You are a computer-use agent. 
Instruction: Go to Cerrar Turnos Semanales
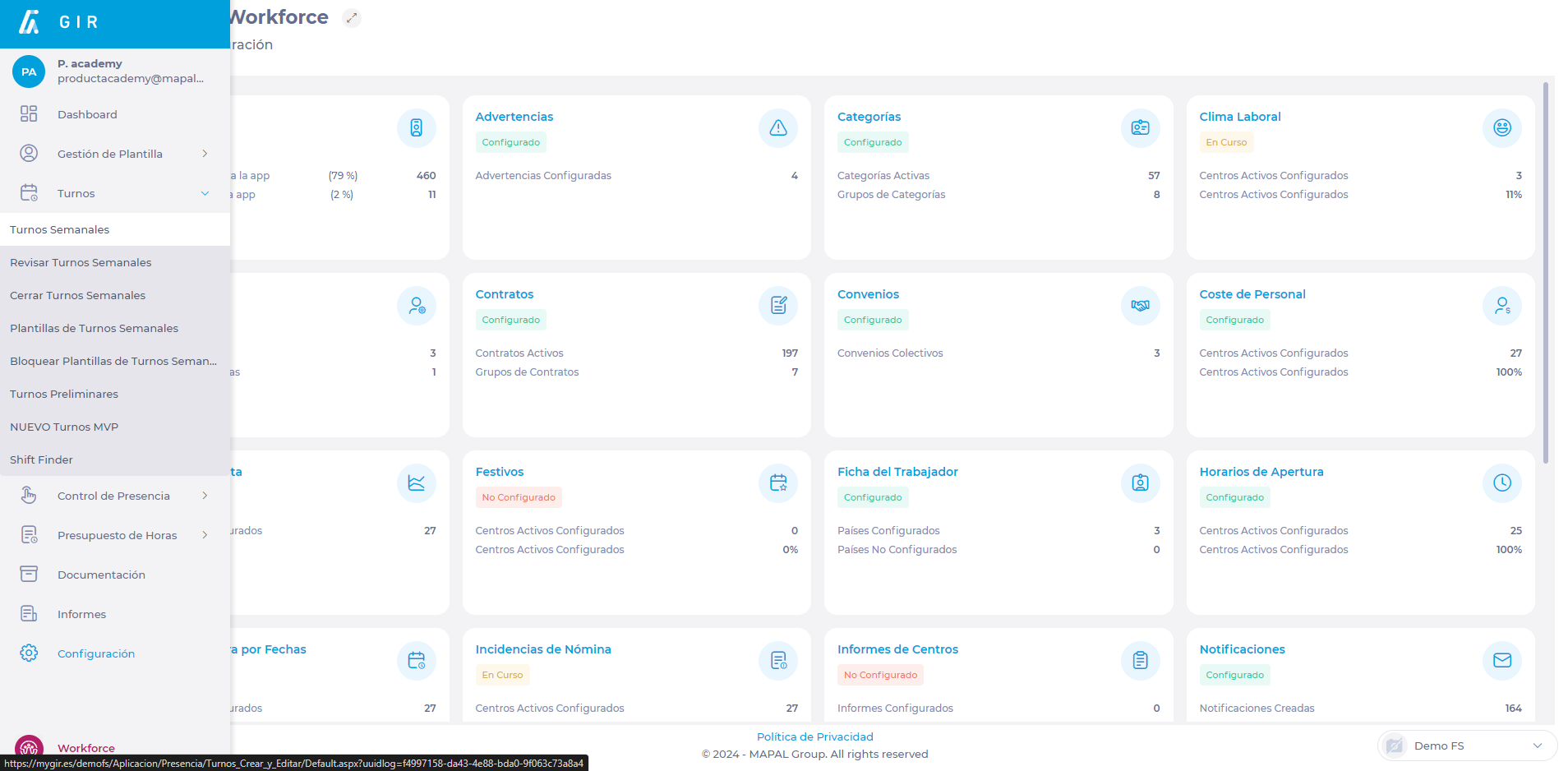(78, 296)
